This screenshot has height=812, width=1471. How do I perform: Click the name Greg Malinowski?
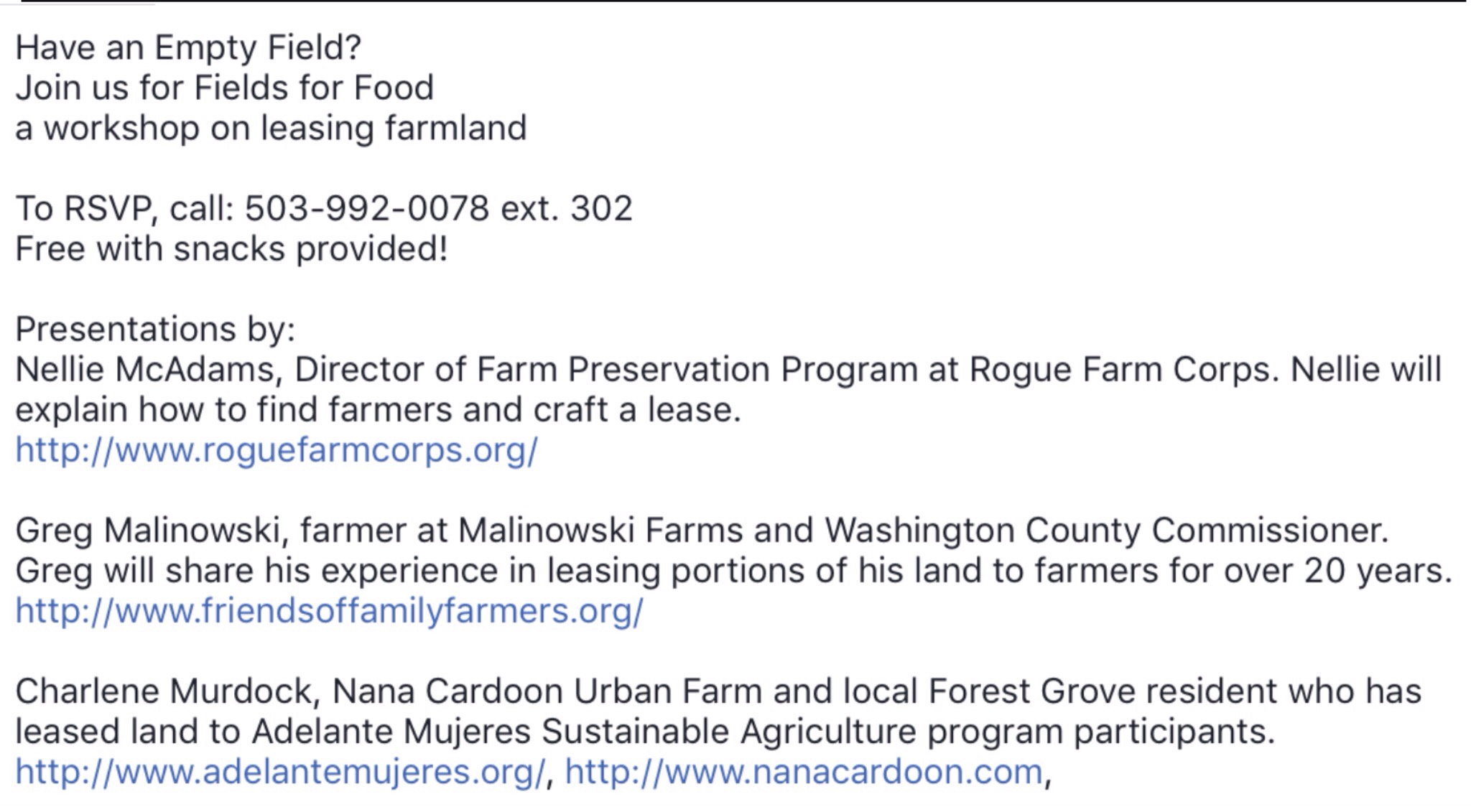click(x=151, y=531)
